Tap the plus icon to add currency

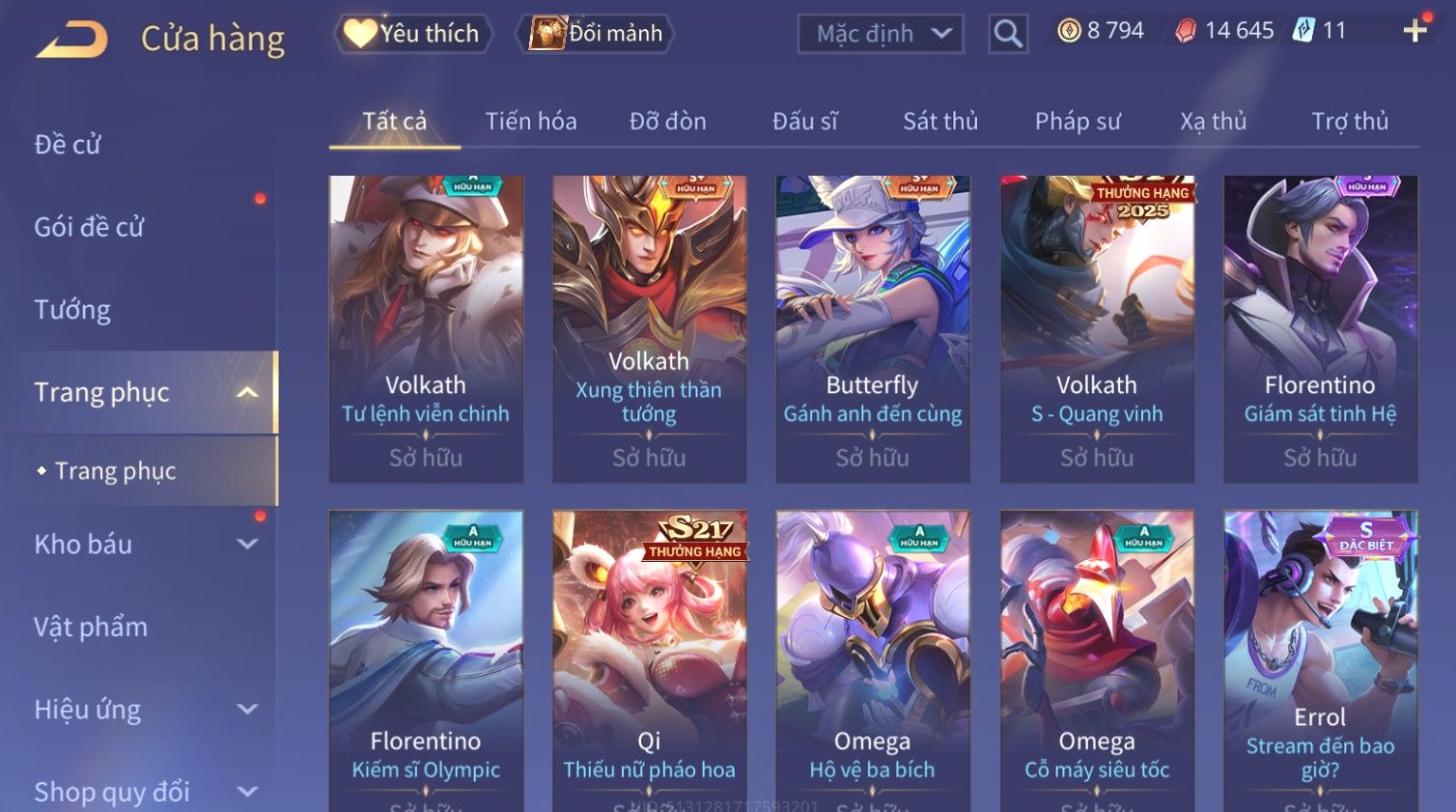click(x=1415, y=31)
